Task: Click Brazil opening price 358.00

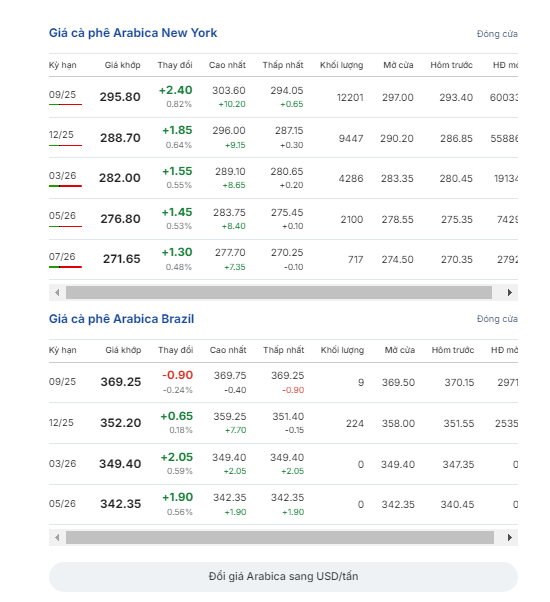Action: [x=398, y=424]
